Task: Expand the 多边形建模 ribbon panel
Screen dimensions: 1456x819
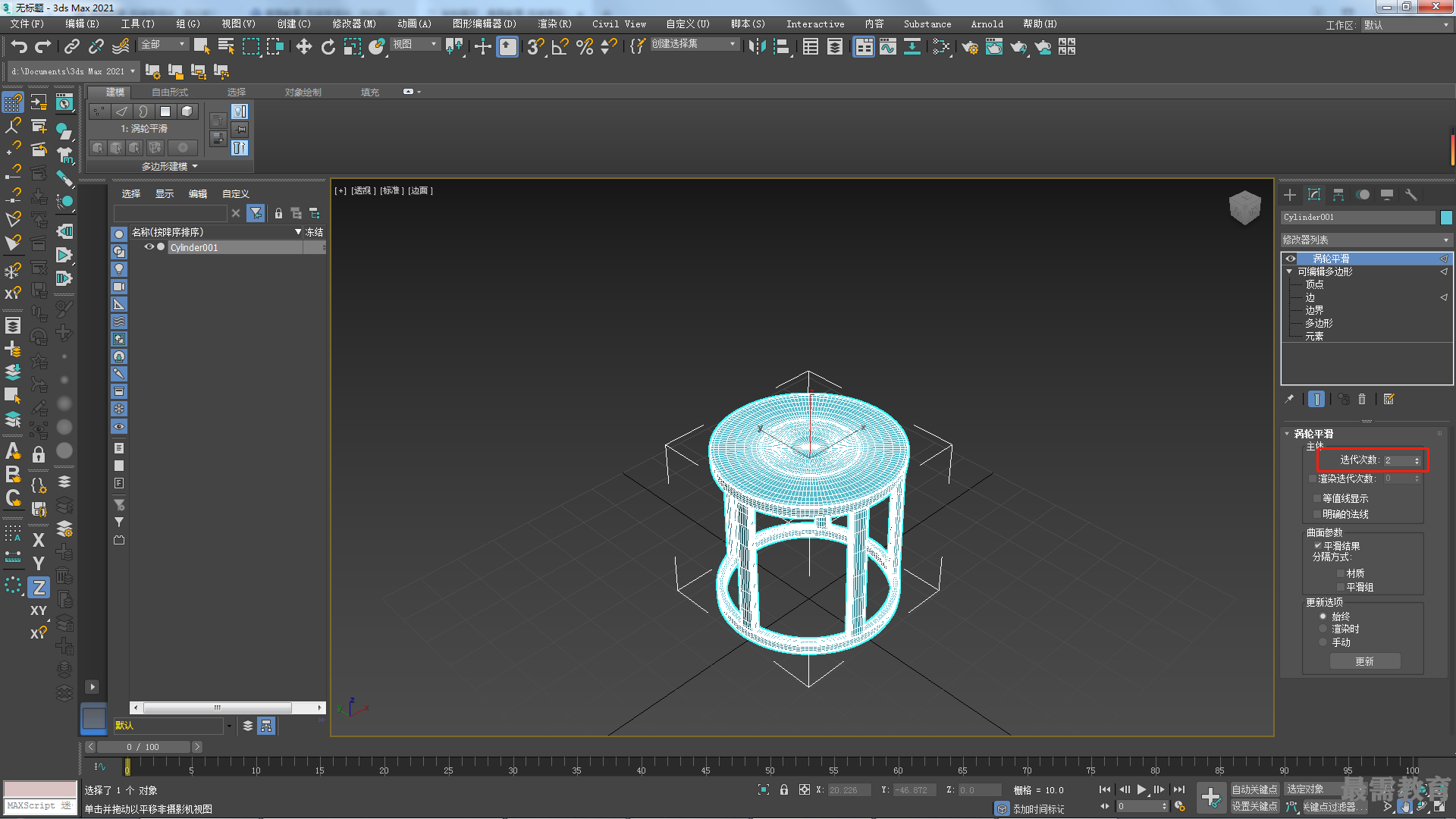Action: (x=170, y=166)
